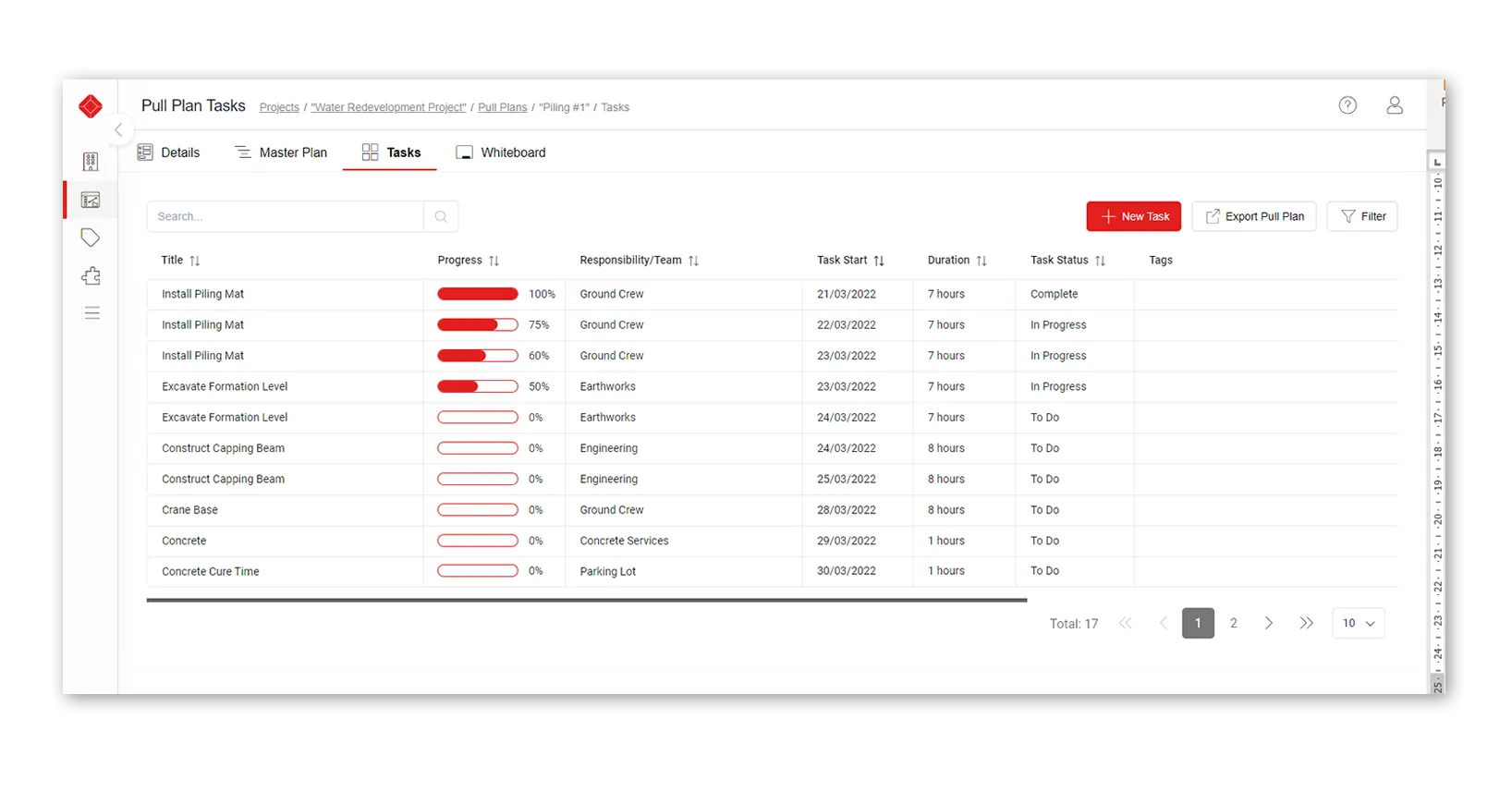Open the Filter button
The height and width of the screenshot is (804, 1512).
coord(1362,216)
